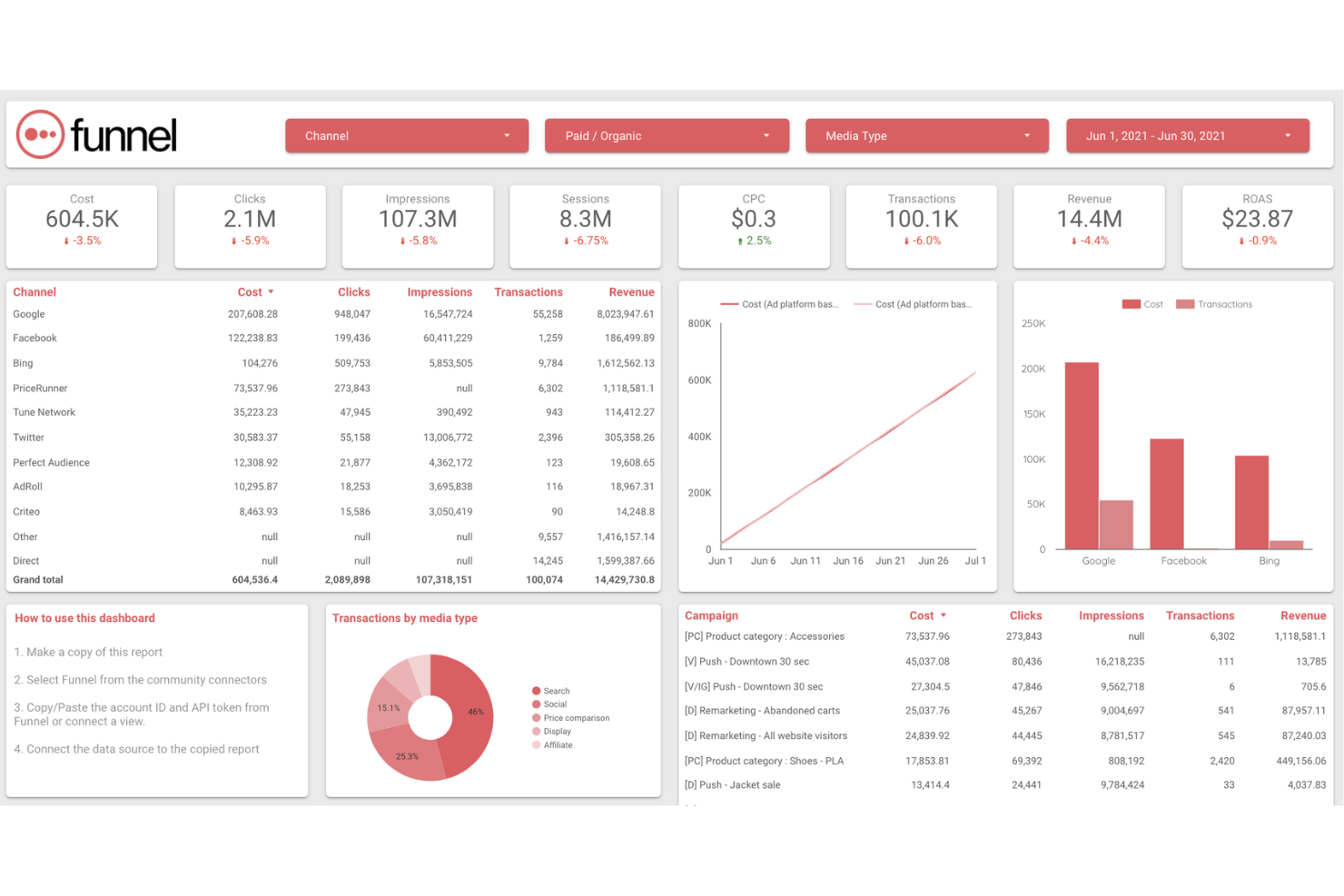Select the [D] Remarketing - Abandoned carts row

tap(1005, 711)
